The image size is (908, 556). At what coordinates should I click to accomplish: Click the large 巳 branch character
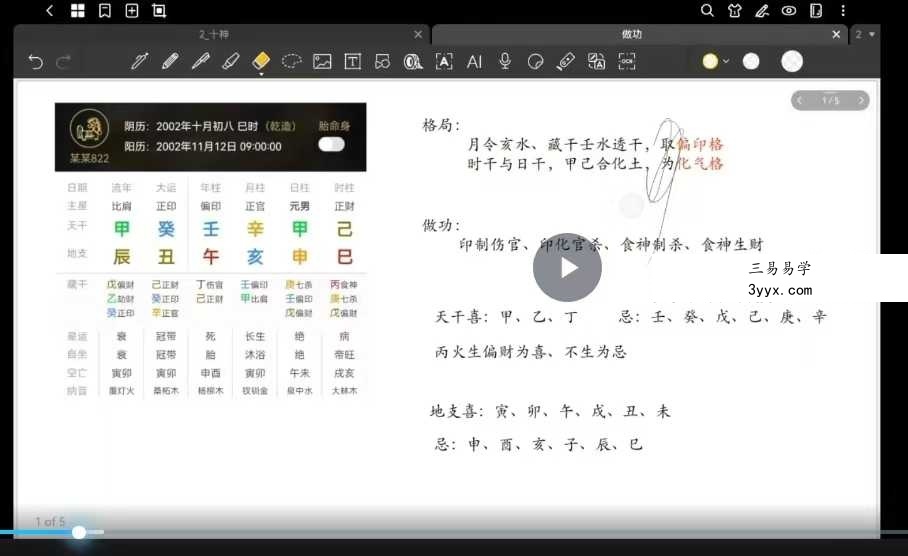pyautogui.click(x=345, y=257)
